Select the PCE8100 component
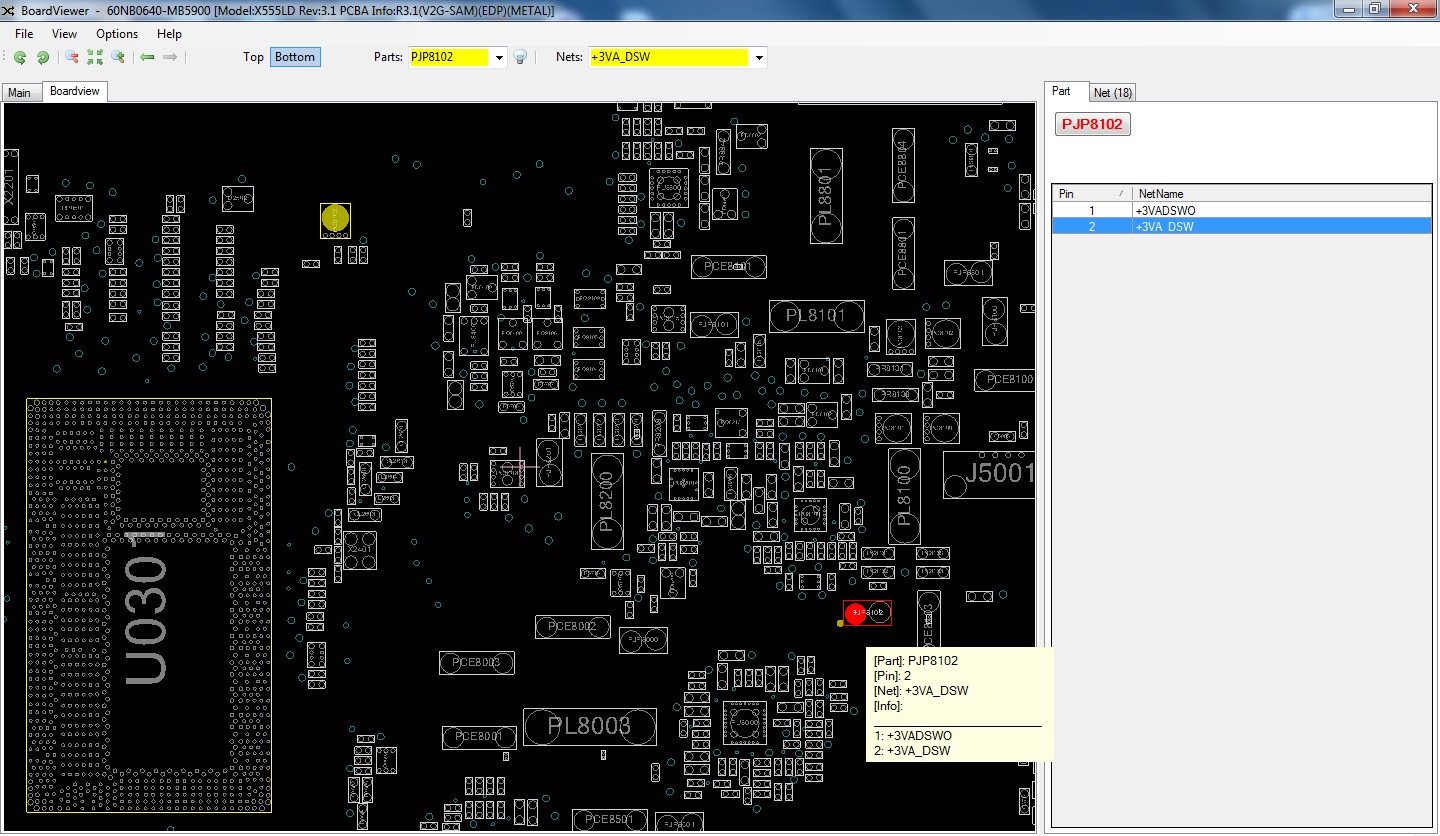 coord(1005,380)
